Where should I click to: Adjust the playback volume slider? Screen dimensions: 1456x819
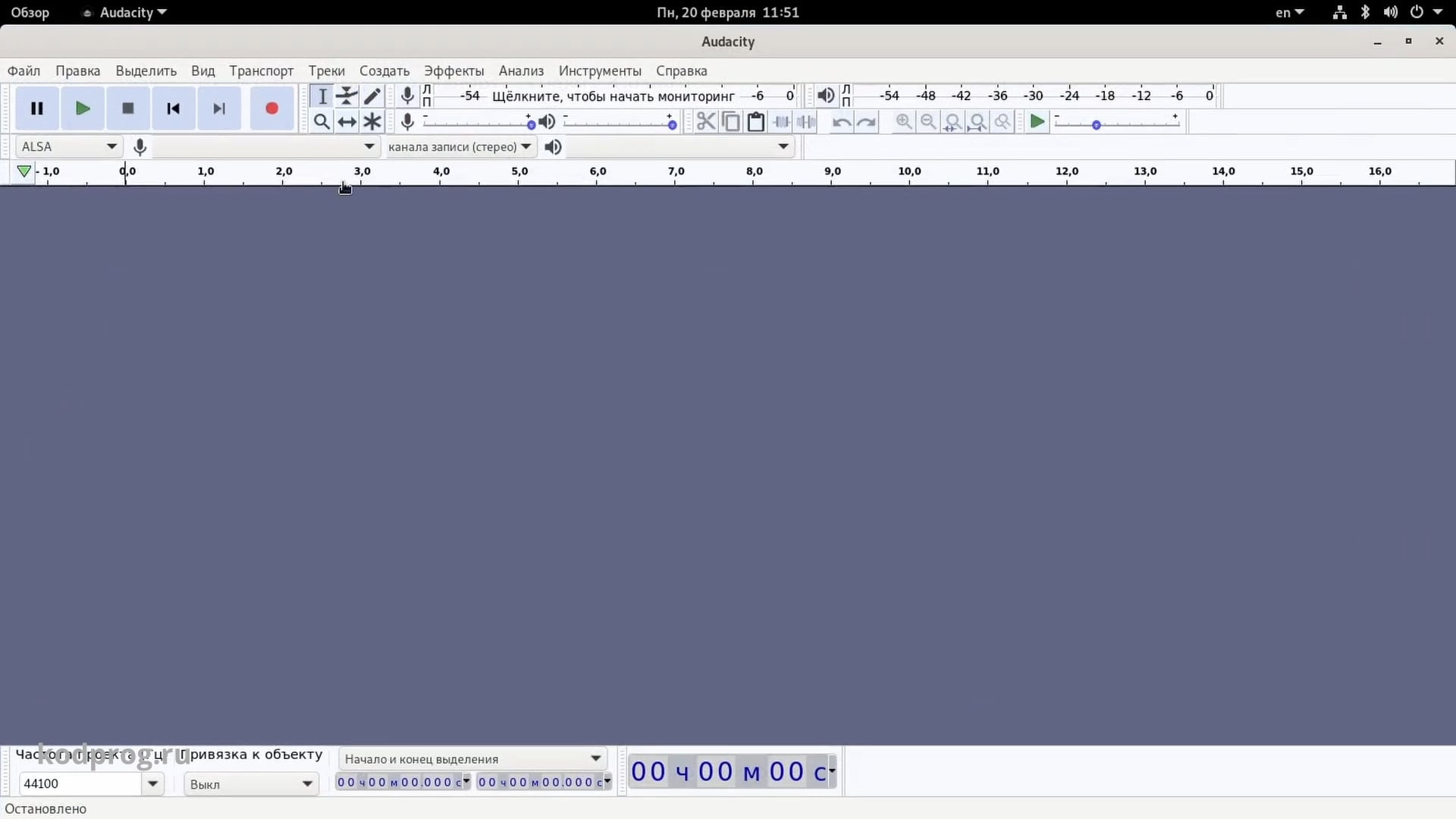pyautogui.click(x=620, y=123)
